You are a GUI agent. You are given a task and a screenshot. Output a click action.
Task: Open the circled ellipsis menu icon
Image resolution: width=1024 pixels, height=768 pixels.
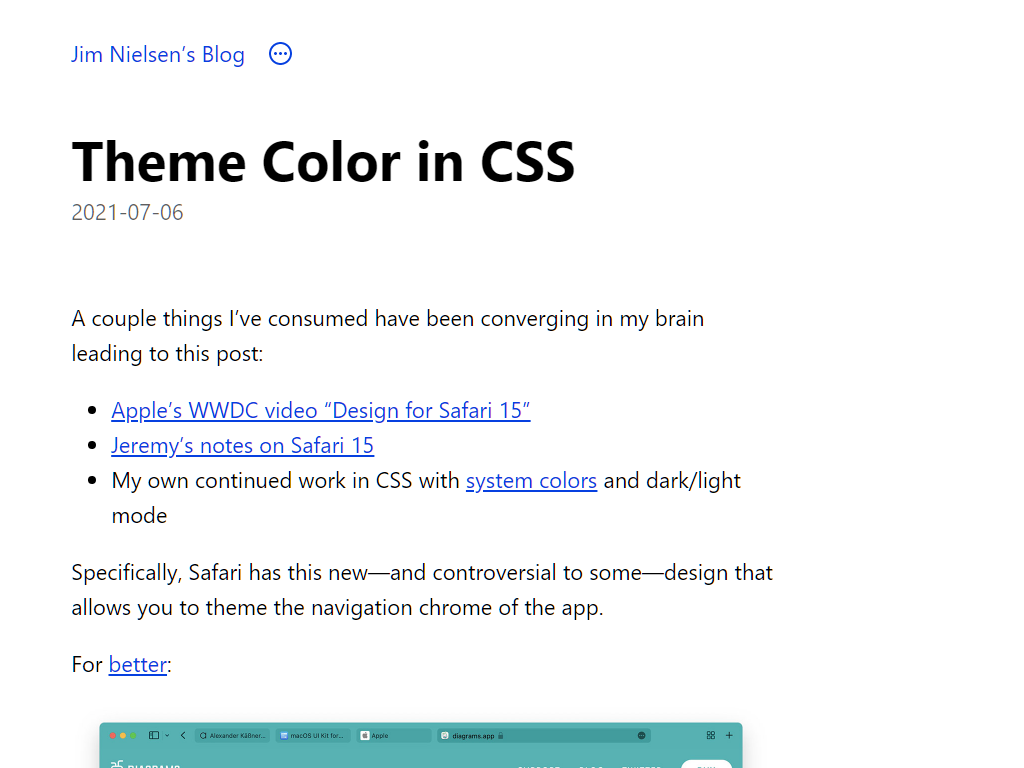click(280, 54)
